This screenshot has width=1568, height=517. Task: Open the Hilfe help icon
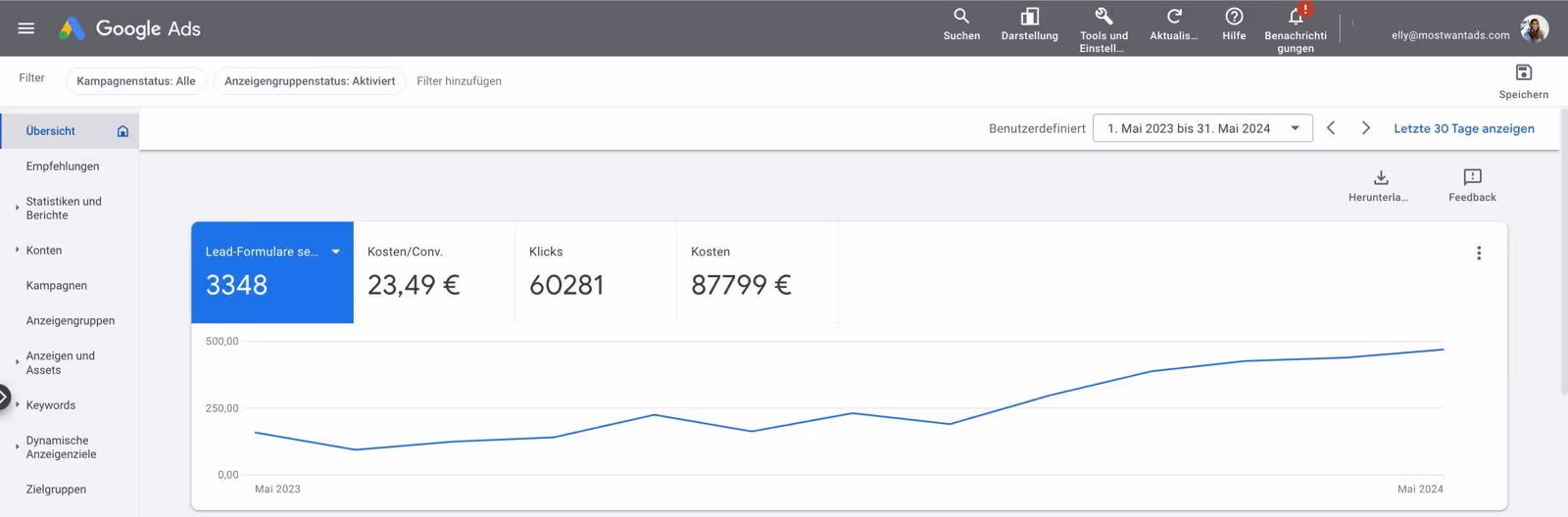point(1234,24)
